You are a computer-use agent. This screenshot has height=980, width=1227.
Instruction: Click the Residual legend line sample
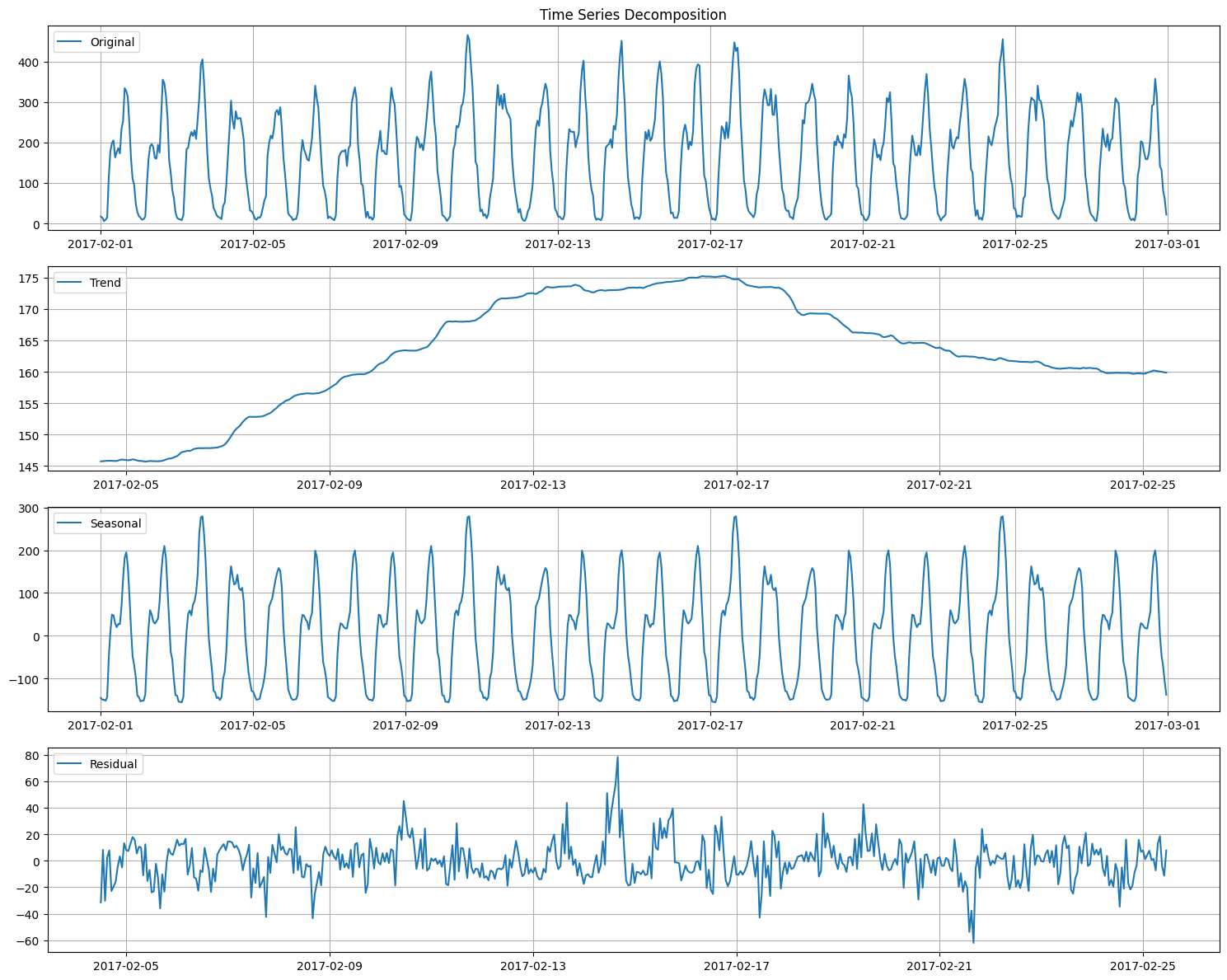[70, 763]
